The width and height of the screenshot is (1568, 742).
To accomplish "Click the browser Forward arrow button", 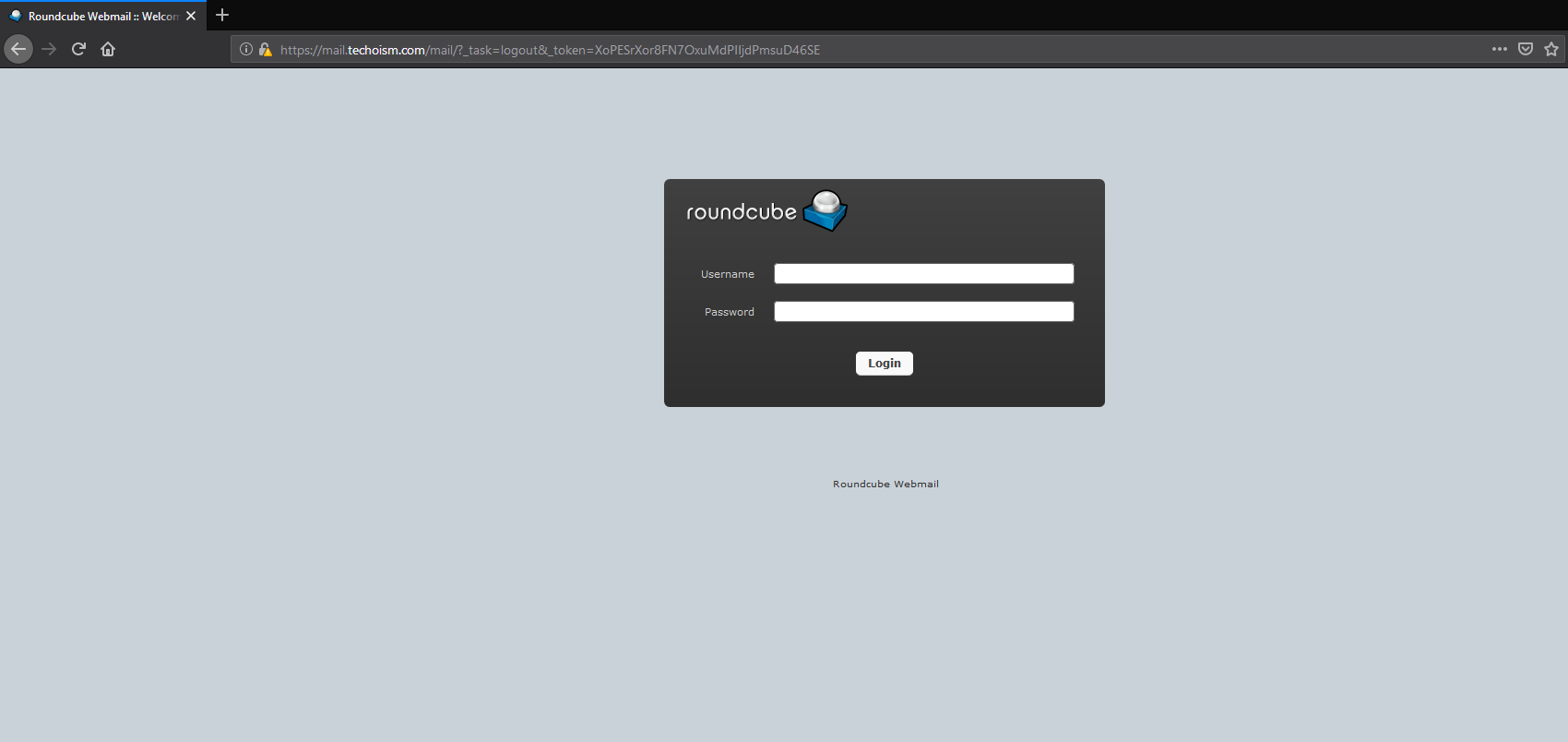I will [49, 49].
